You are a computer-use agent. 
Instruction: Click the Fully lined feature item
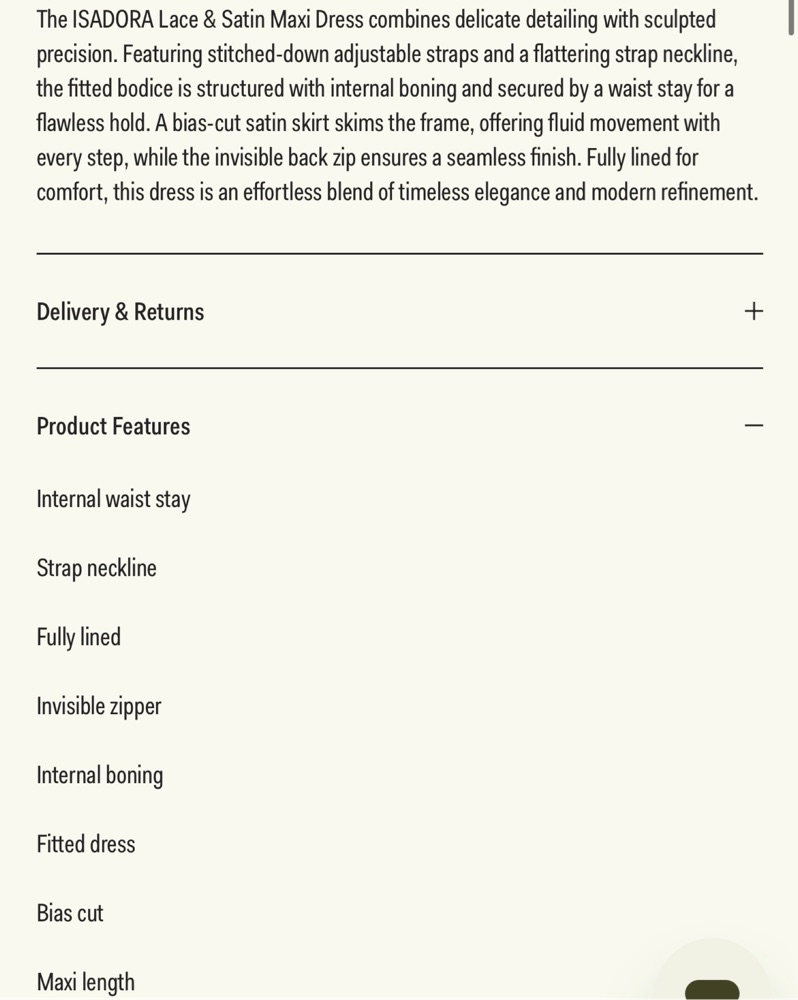click(78, 637)
